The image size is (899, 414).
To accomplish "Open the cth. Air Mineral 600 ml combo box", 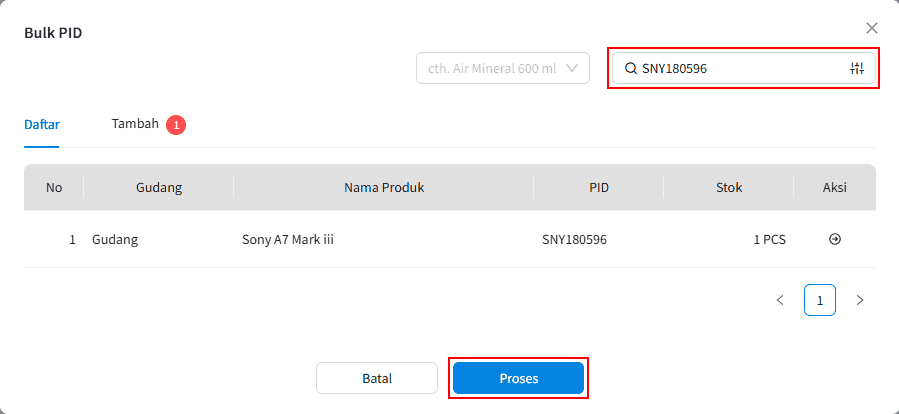I will coord(503,68).
